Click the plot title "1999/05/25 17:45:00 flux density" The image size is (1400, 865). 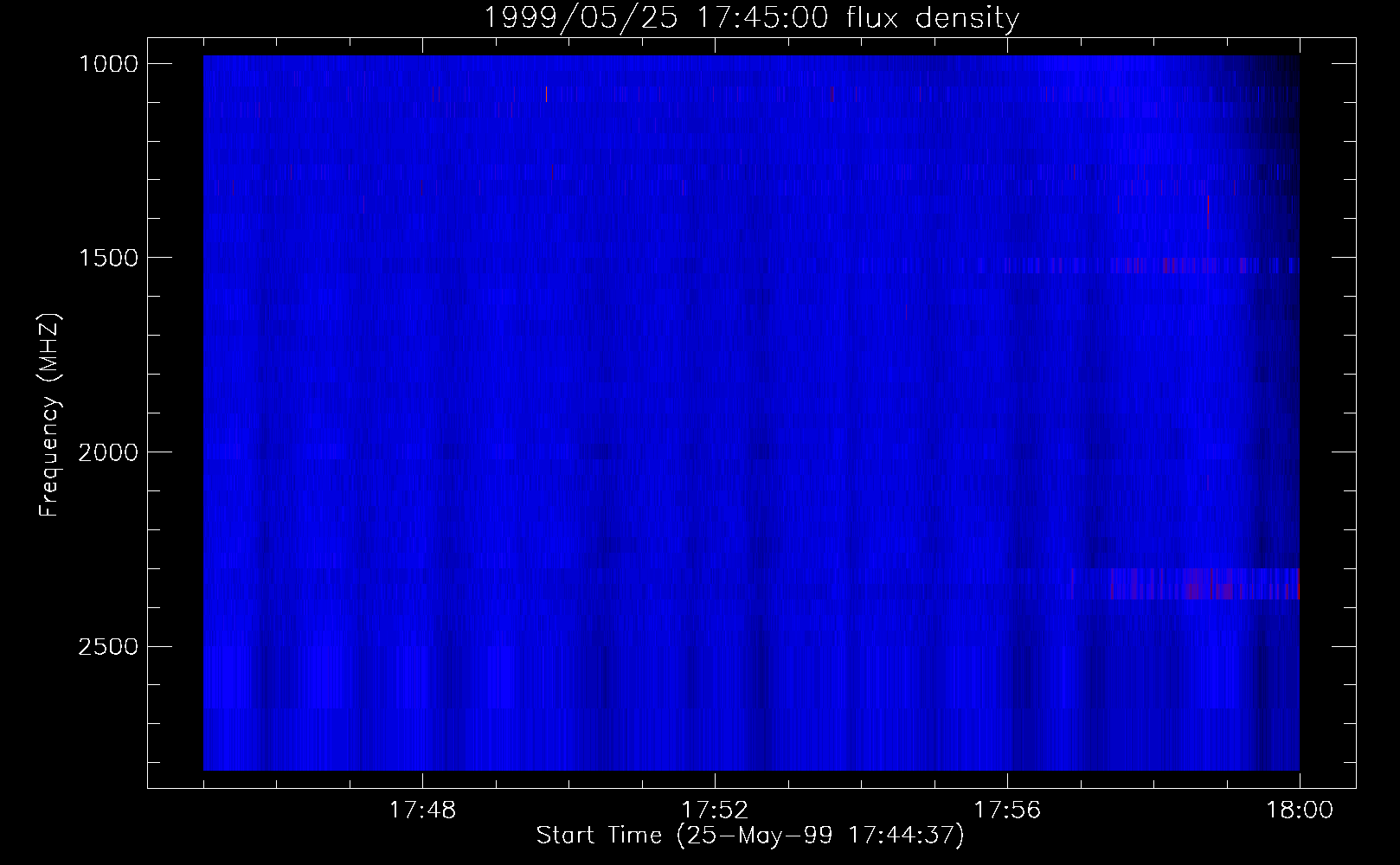tap(751, 17)
